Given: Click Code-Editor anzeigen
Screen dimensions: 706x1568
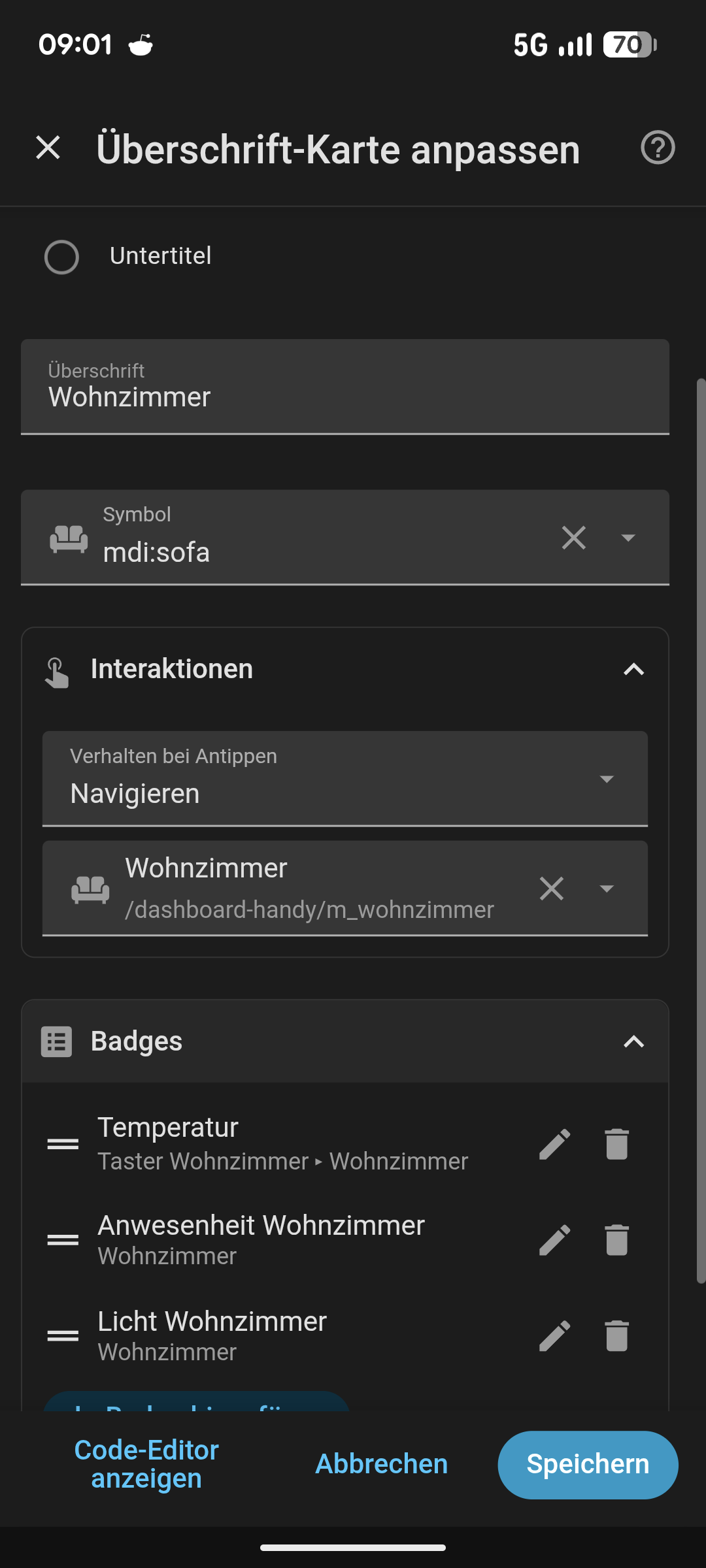Looking at the screenshot, I should 146,1464.
